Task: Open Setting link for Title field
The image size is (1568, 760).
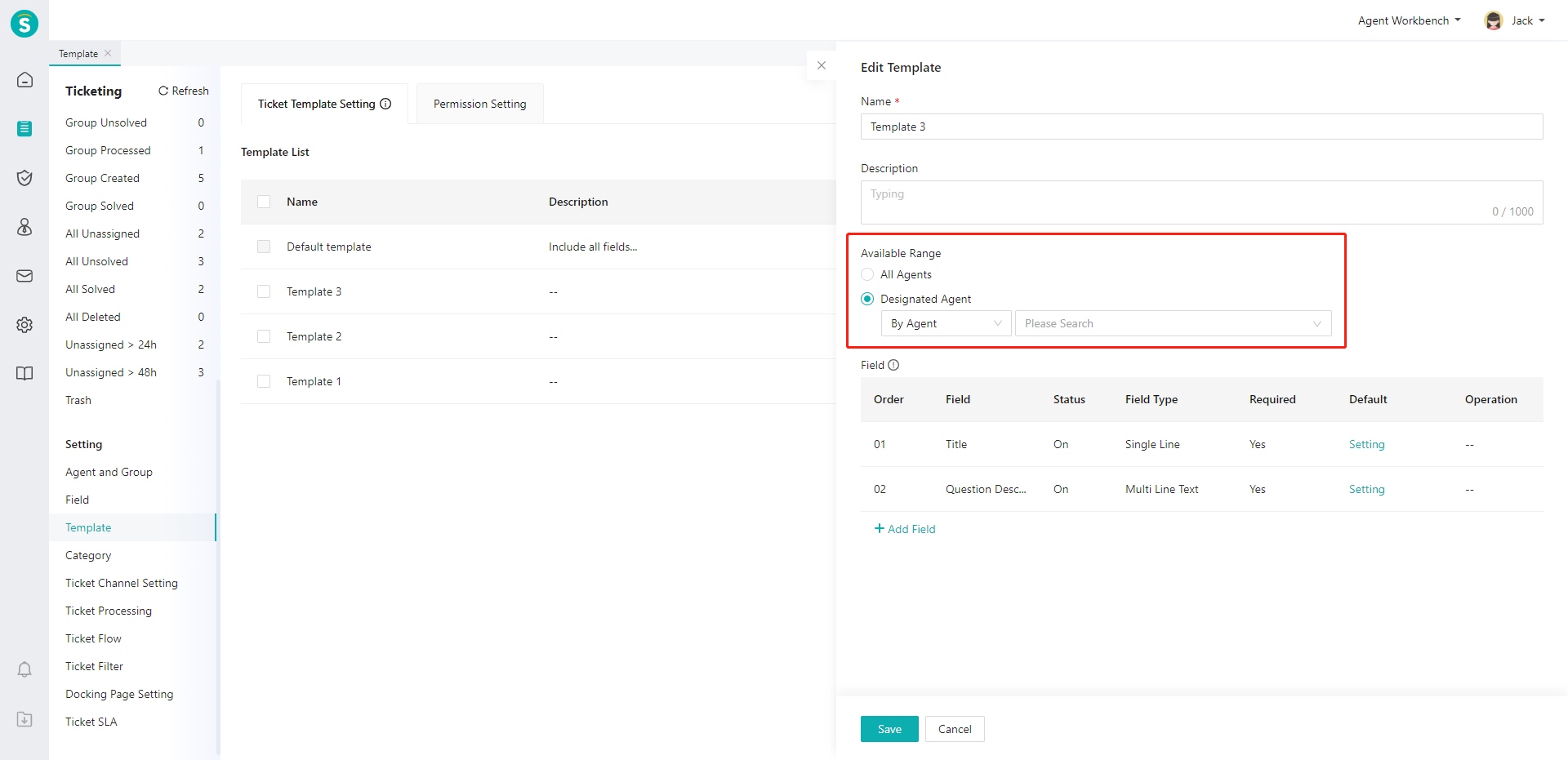Action: coord(1366,444)
